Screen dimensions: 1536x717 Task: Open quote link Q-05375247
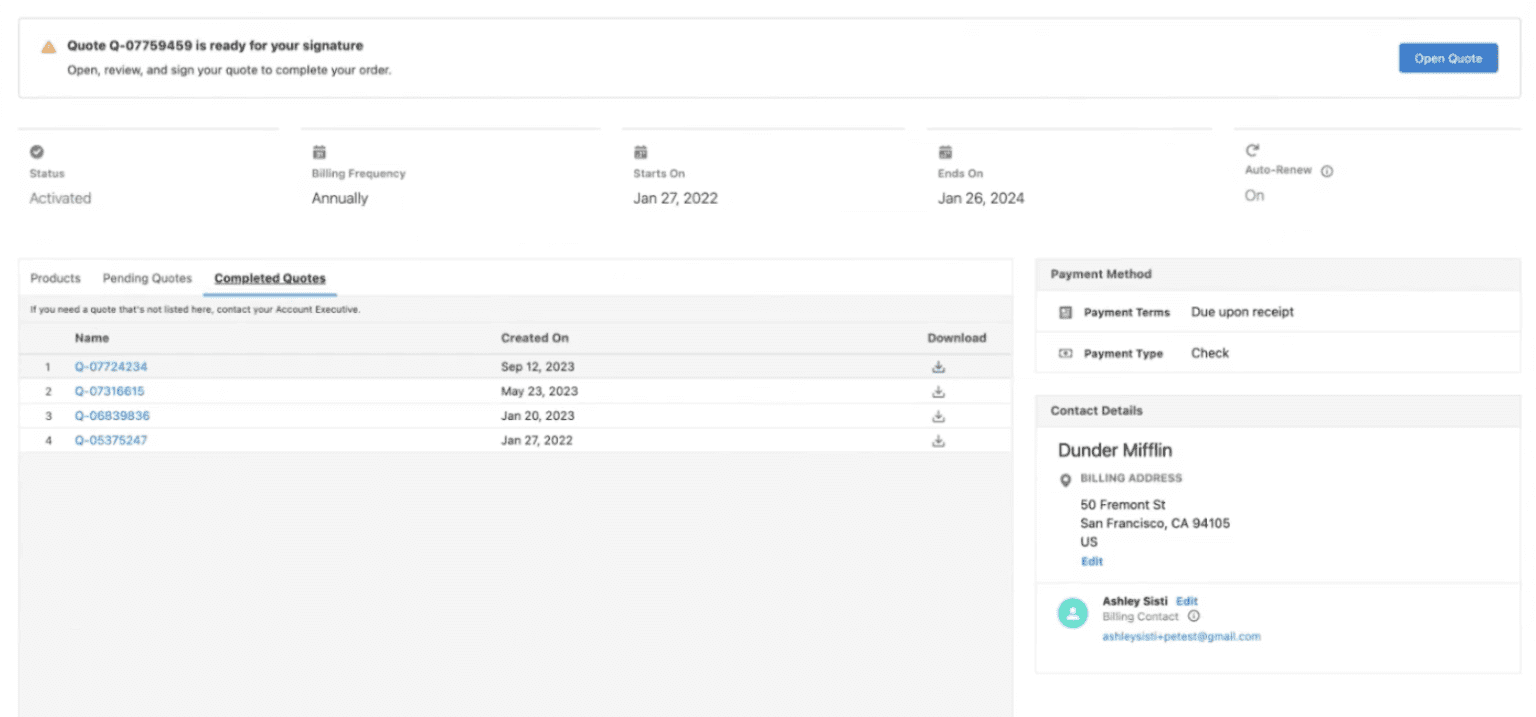[111, 441]
